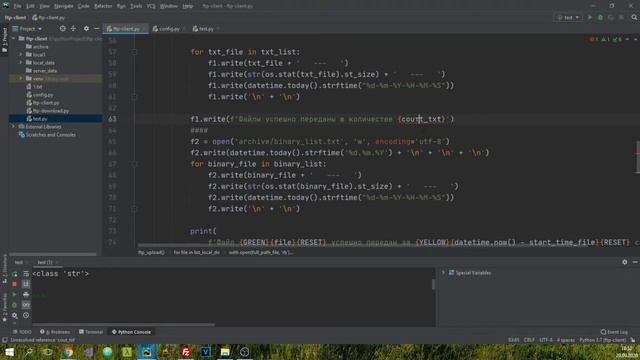This screenshot has width=640, height=360.
Task: Select the ftp-client.py editor tab
Action: [126, 29]
